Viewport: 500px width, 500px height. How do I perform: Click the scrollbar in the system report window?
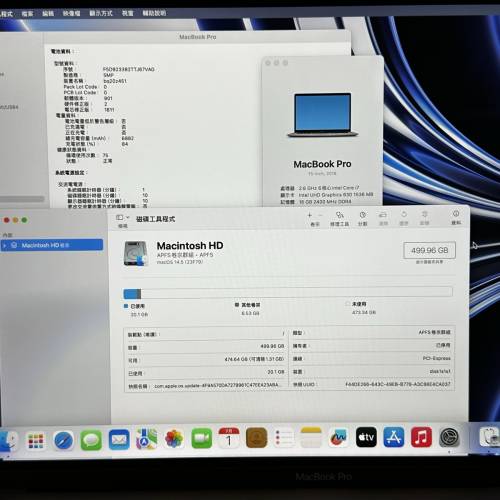(22, 199)
